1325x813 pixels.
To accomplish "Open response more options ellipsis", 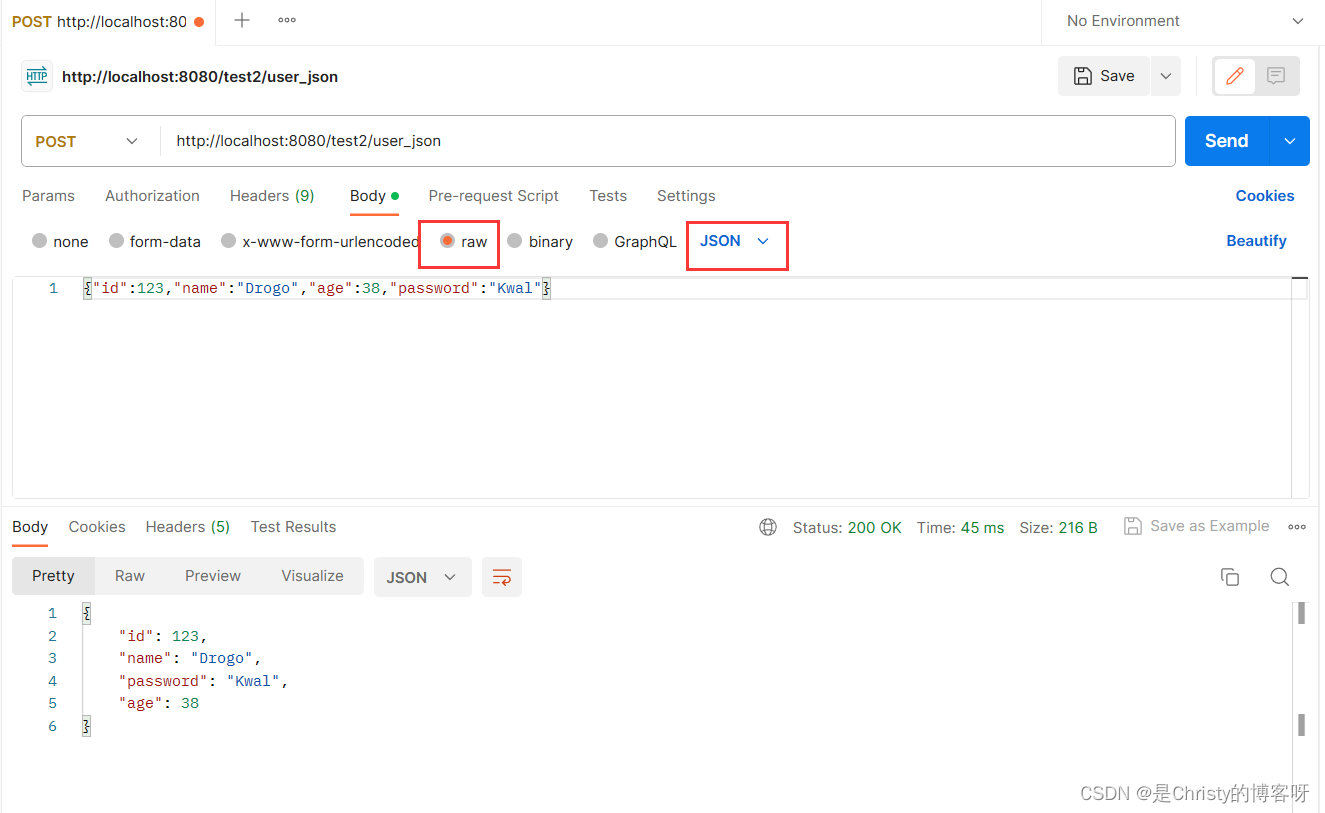I will point(1297,527).
